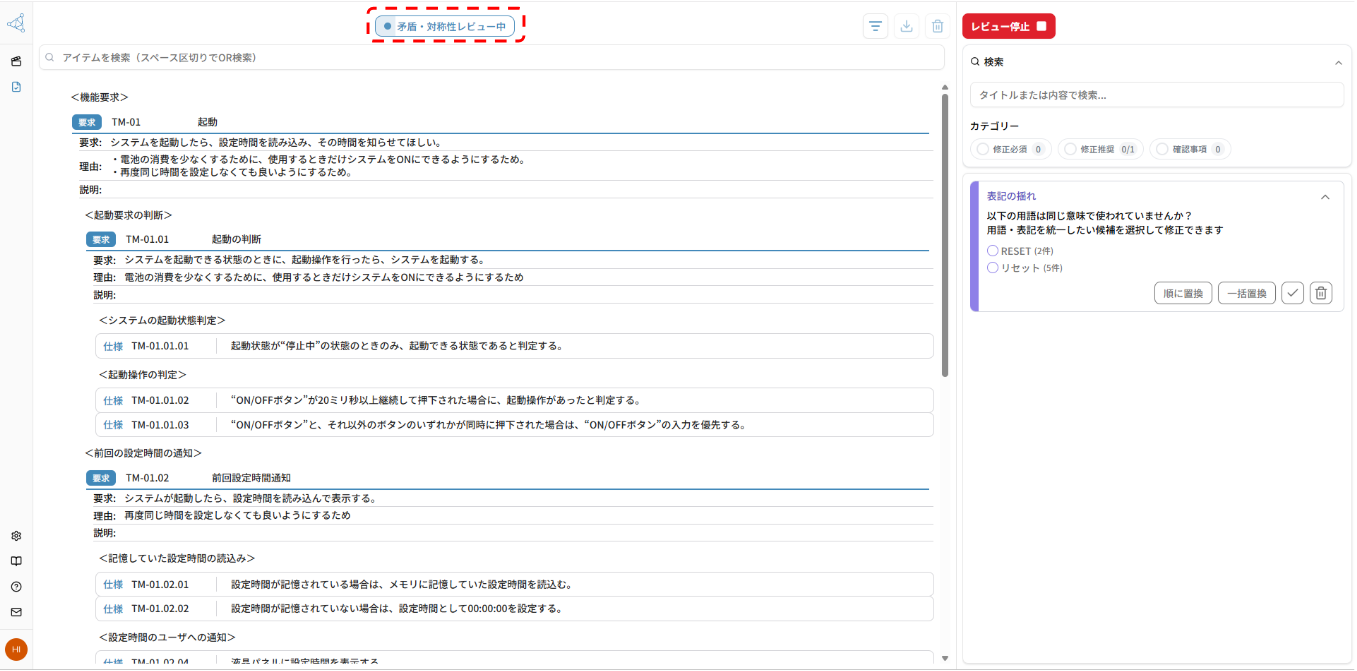This screenshot has height=671, width=1357.
Task: Click the <機能要求> section heading
Action: coord(100,98)
